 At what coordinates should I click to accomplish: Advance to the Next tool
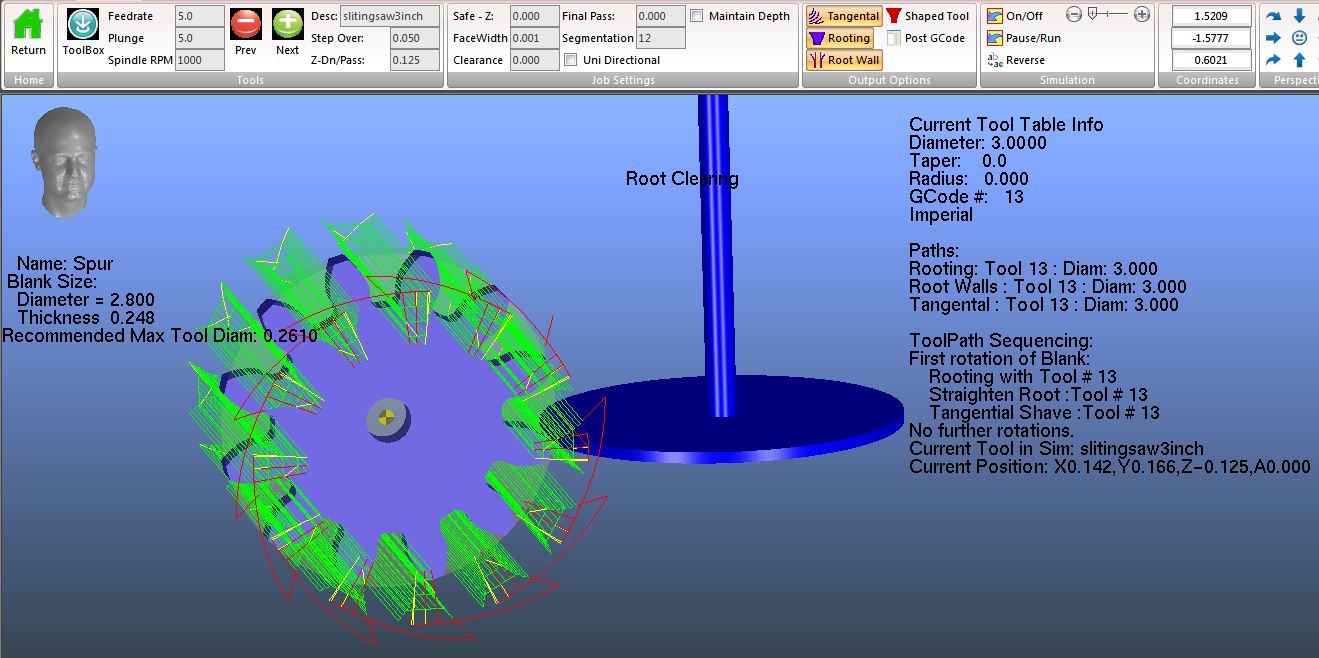click(x=287, y=32)
